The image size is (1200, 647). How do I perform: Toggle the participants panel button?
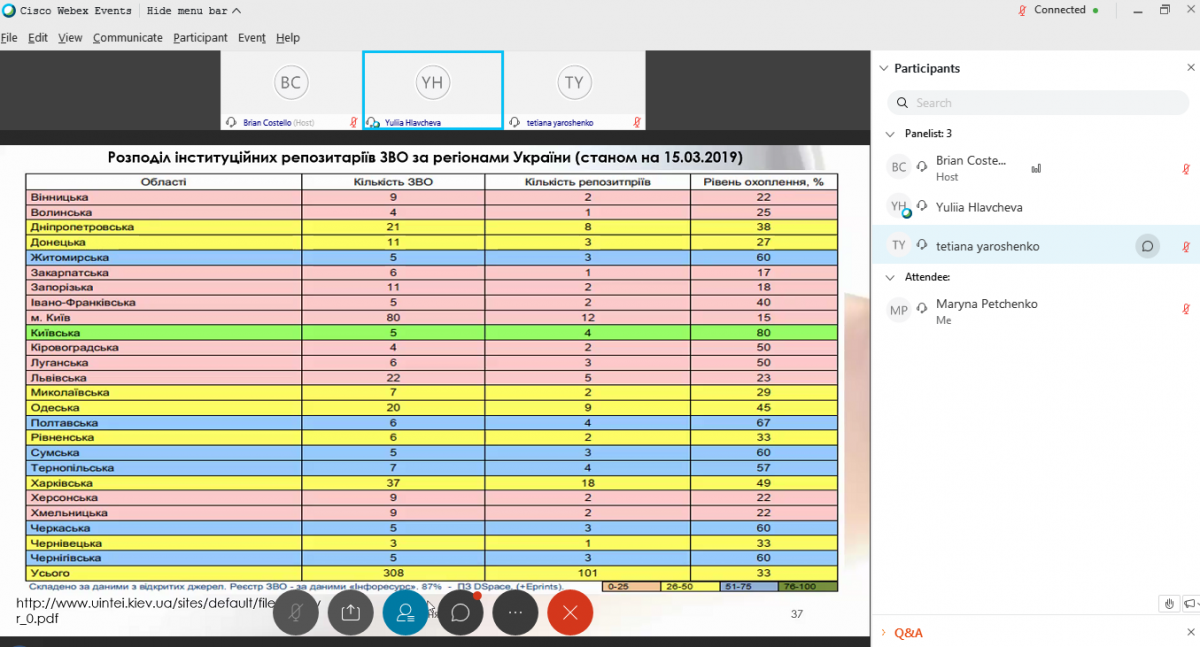click(x=405, y=613)
